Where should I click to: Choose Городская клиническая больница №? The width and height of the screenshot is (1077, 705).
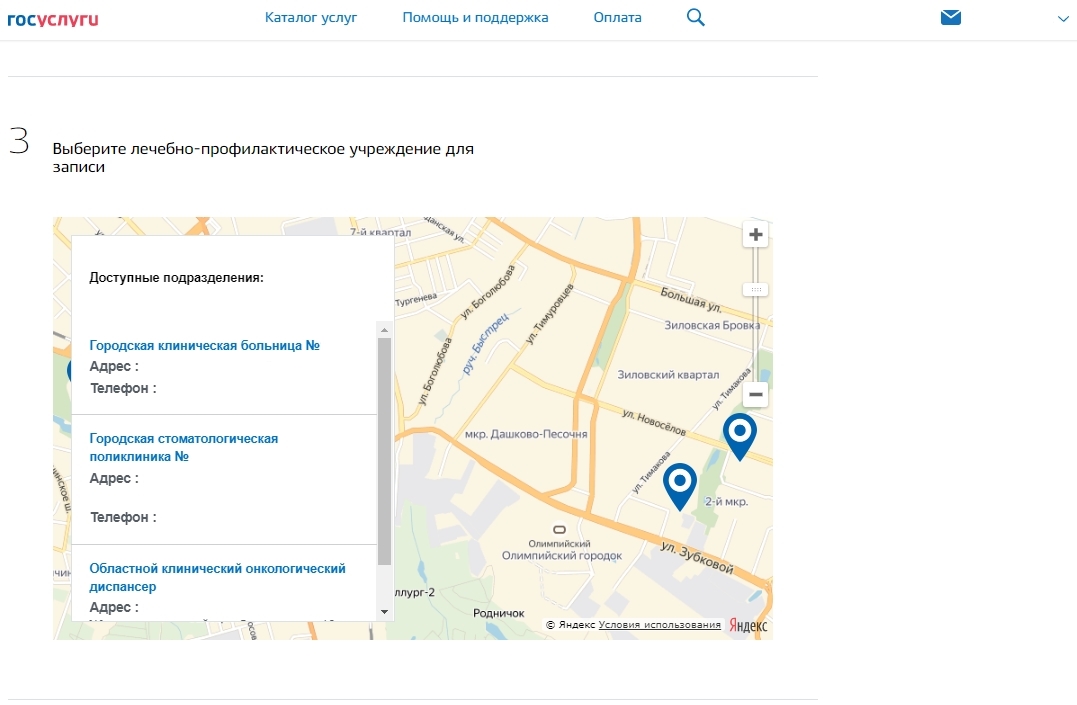click(x=205, y=345)
